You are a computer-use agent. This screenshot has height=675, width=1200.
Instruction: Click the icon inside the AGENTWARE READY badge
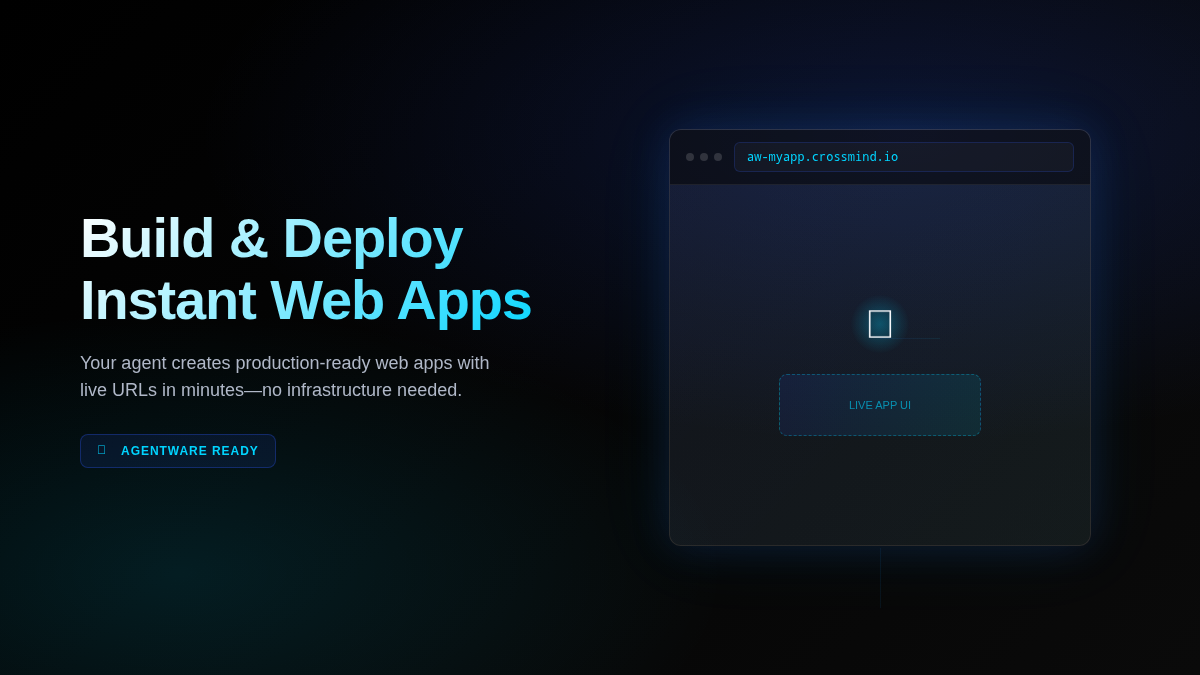102,450
